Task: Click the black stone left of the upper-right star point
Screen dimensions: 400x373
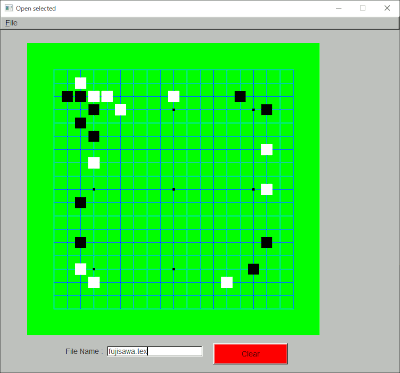Action: click(240, 96)
